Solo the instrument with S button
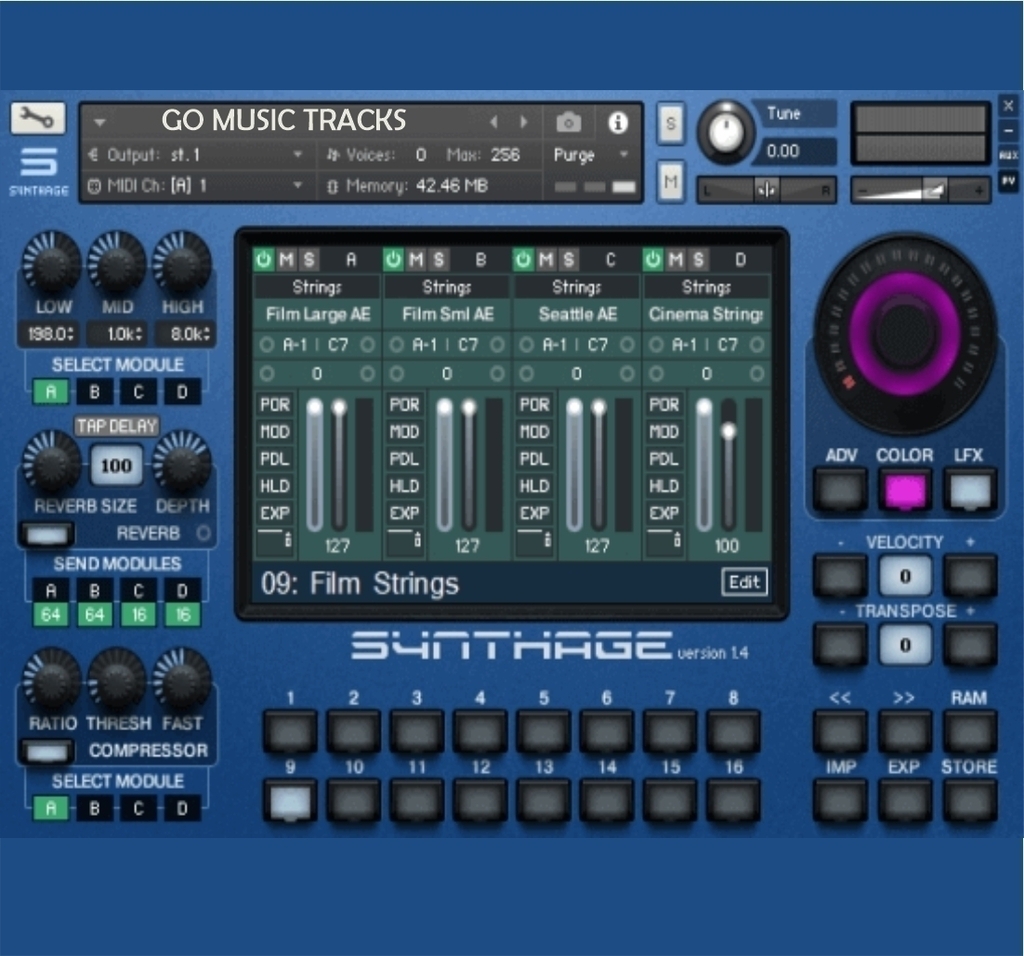1024x956 pixels. (671, 123)
